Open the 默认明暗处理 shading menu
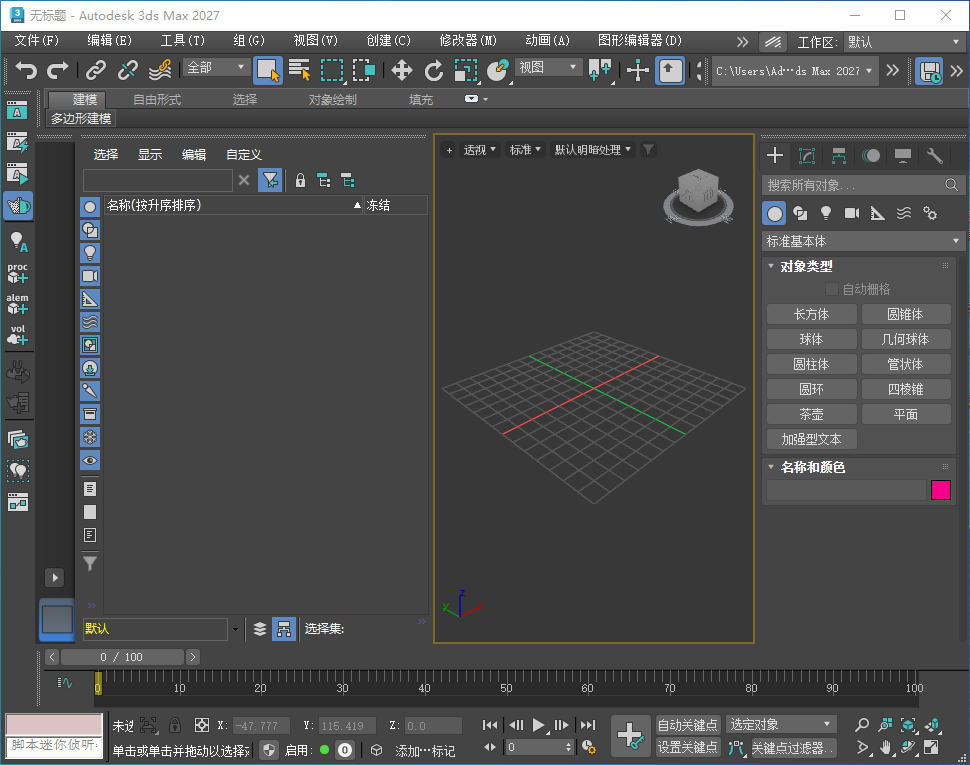 (x=593, y=150)
